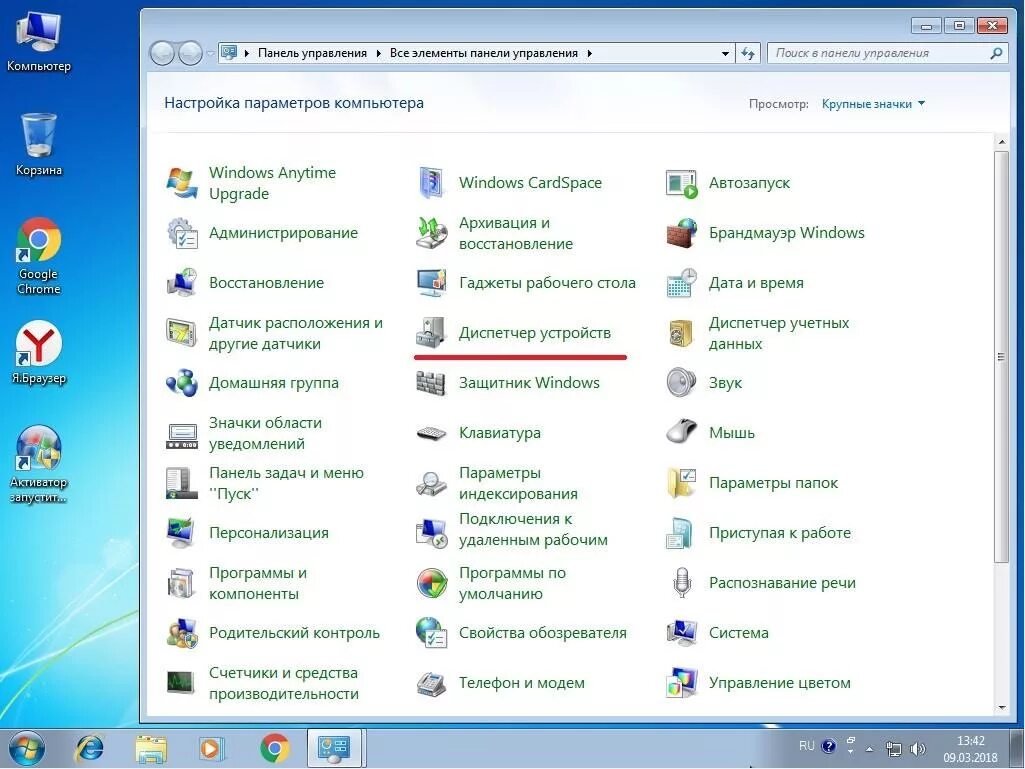Open the Windows Start menu
1025x769 pixels.
click(x=27, y=749)
